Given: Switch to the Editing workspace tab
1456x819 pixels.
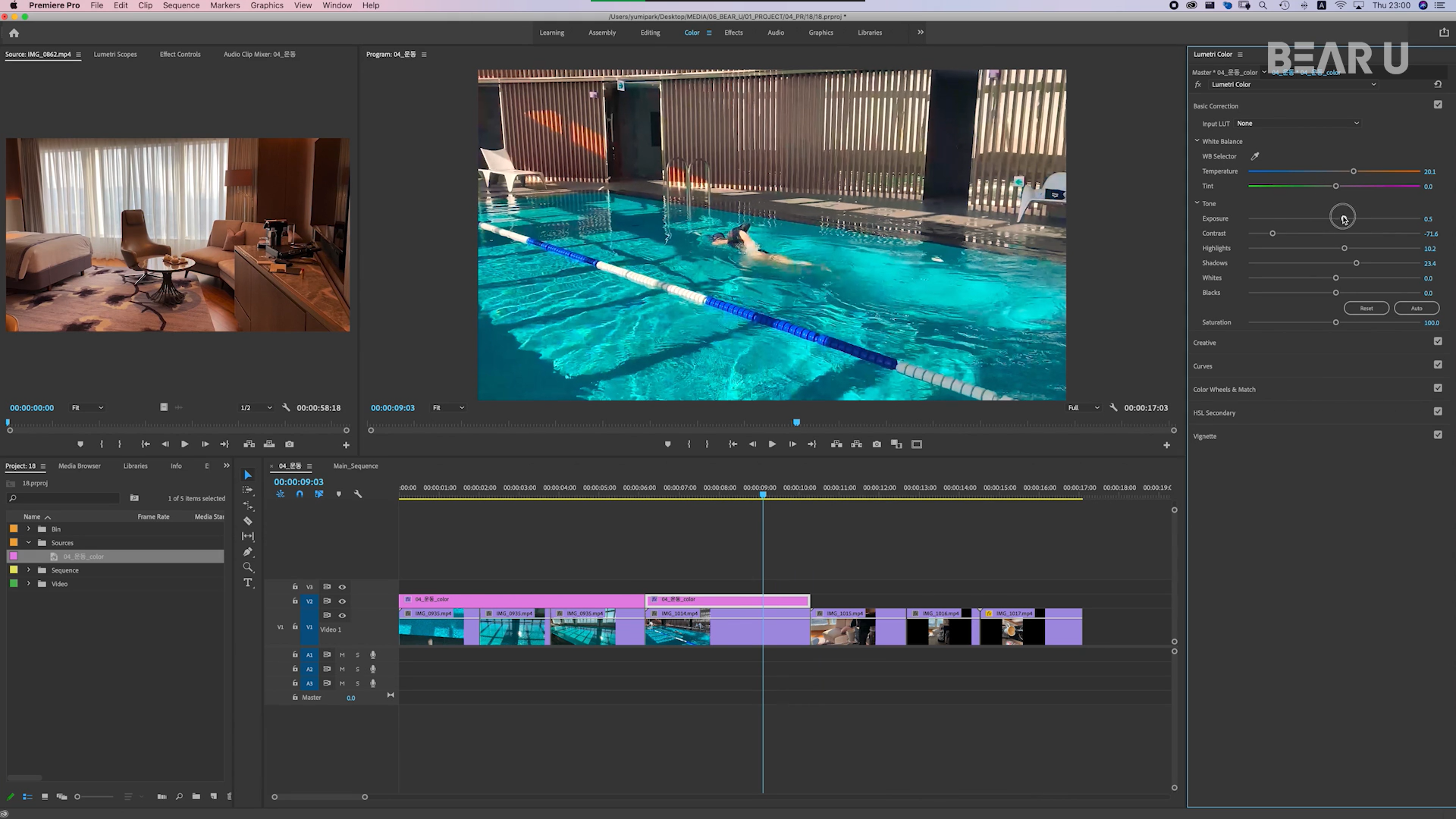Looking at the screenshot, I should (x=650, y=33).
